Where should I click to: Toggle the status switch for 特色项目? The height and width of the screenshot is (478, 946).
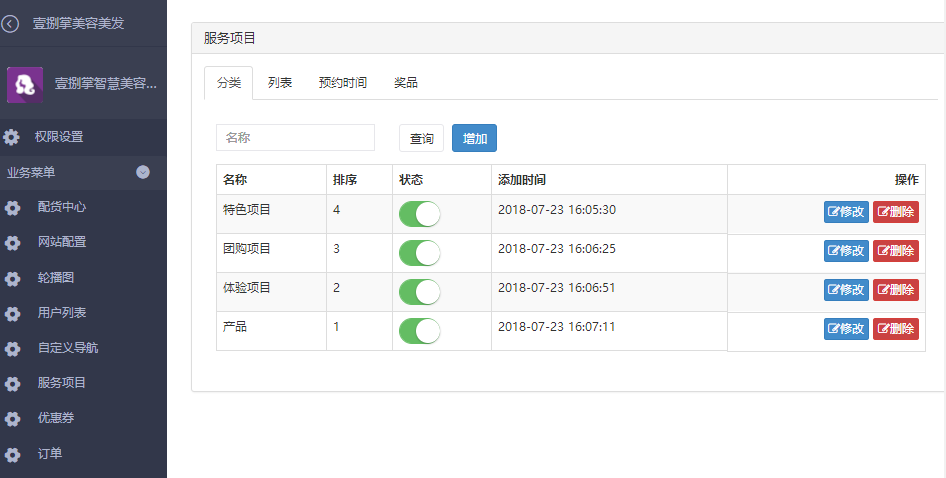coord(420,214)
